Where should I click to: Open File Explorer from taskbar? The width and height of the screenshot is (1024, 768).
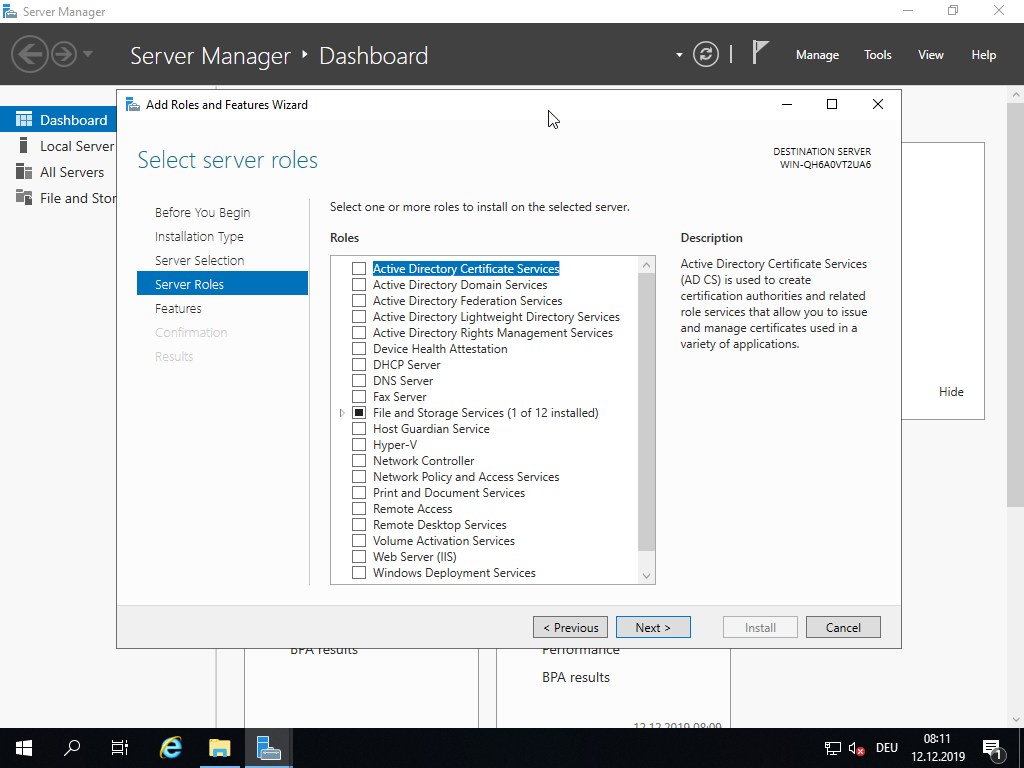click(219, 748)
